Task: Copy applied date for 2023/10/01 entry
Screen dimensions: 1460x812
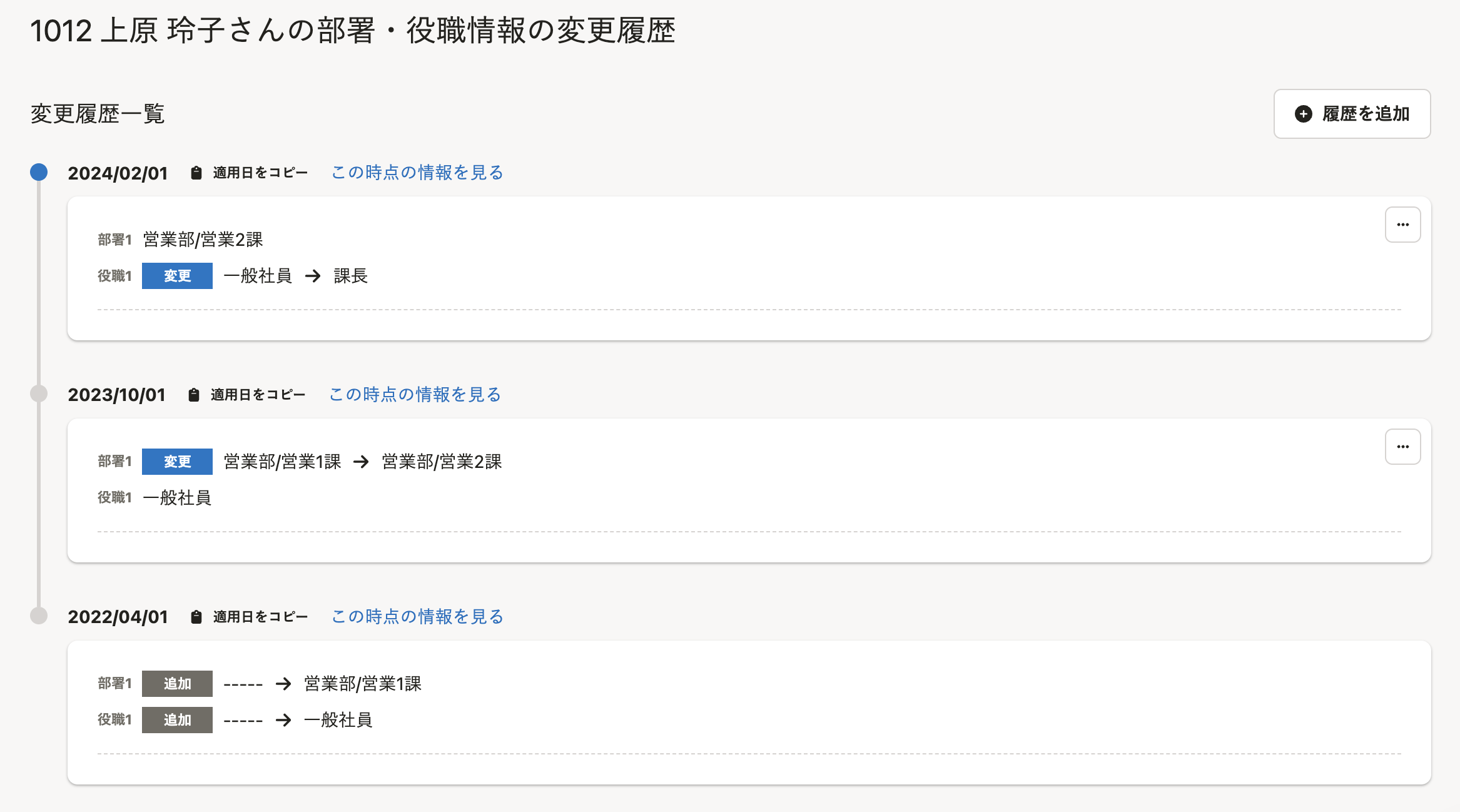Action: 257,395
